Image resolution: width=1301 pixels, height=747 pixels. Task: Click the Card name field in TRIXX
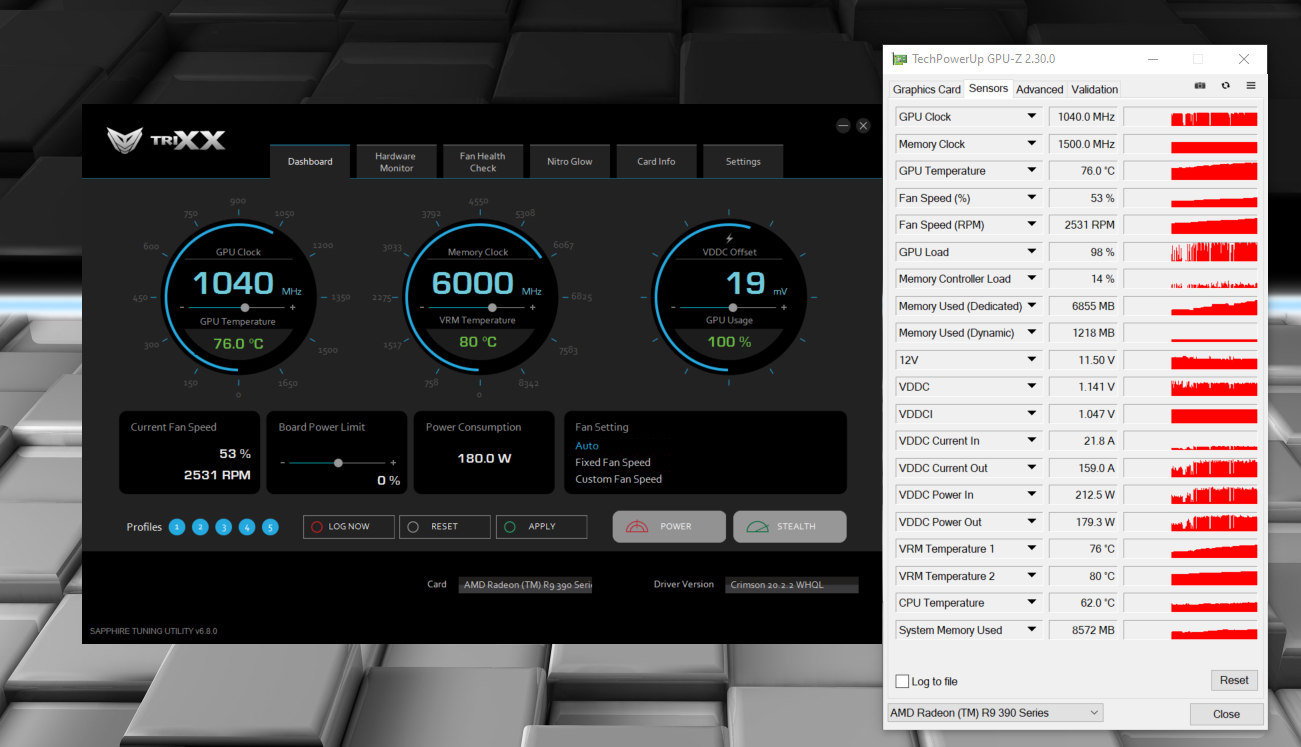click(x=526, y=585)
